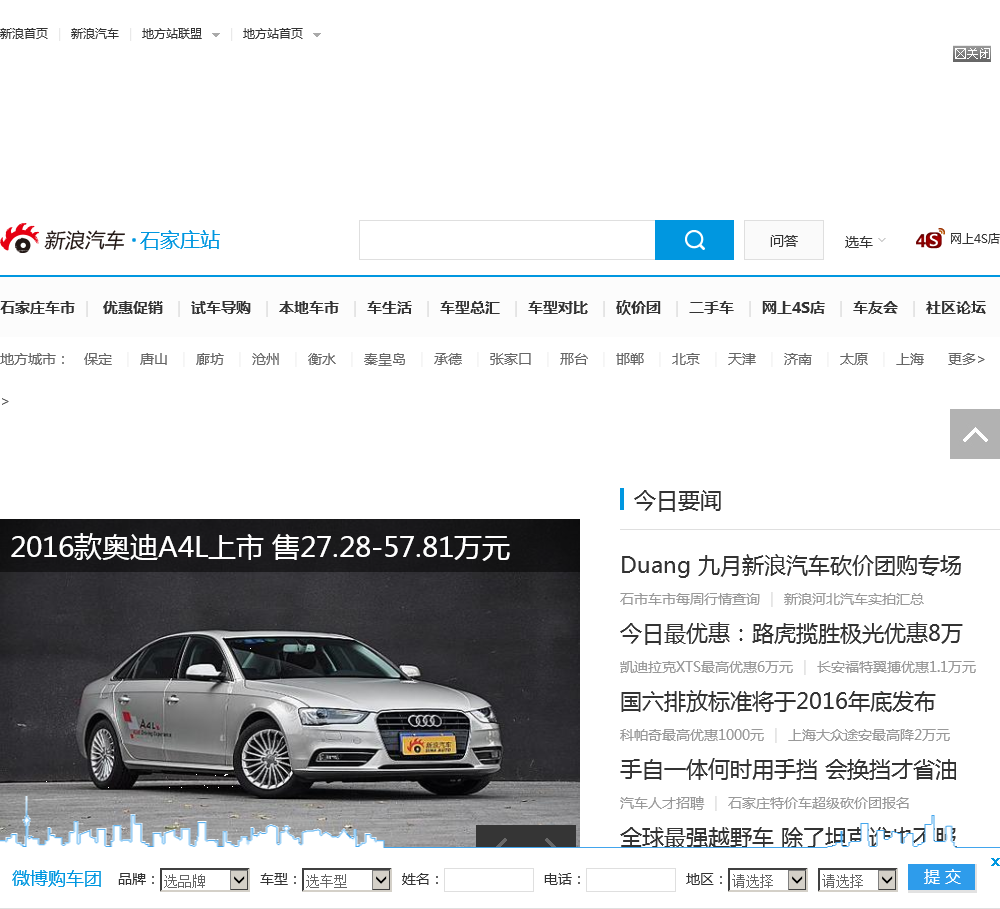Image resolution: width=1000 pixels, height=909 pixels.
Task: Select city 保定
Action: (x=98, y=359)
